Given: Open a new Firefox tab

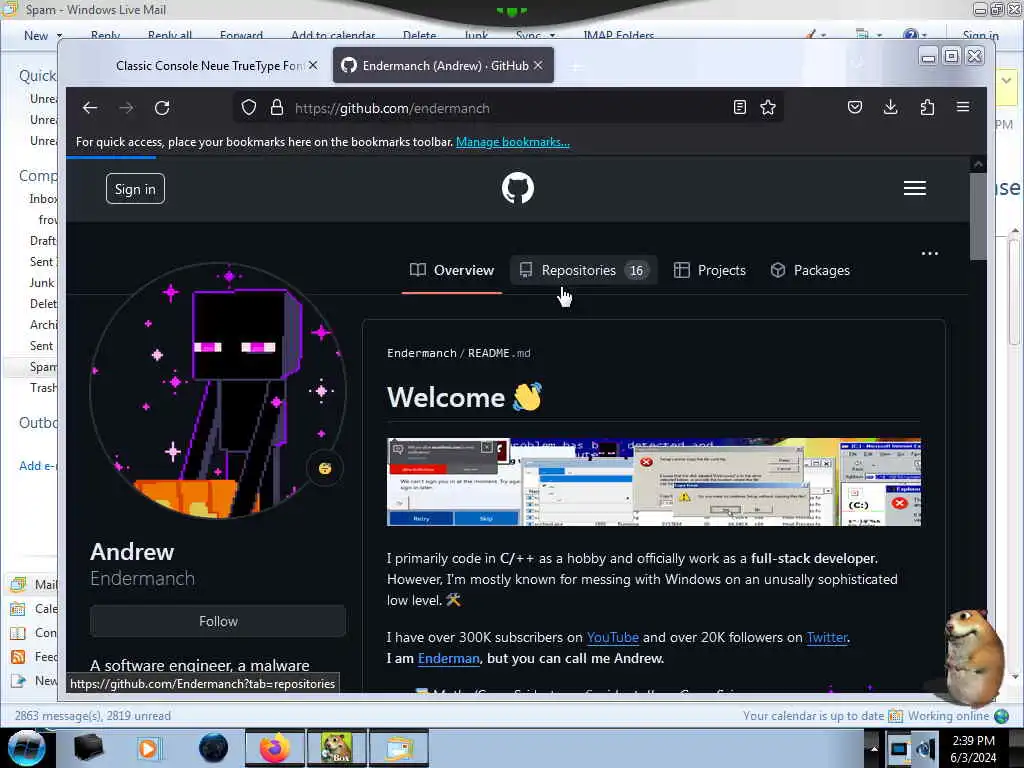Looking at the screenshot, I should 575,66.
